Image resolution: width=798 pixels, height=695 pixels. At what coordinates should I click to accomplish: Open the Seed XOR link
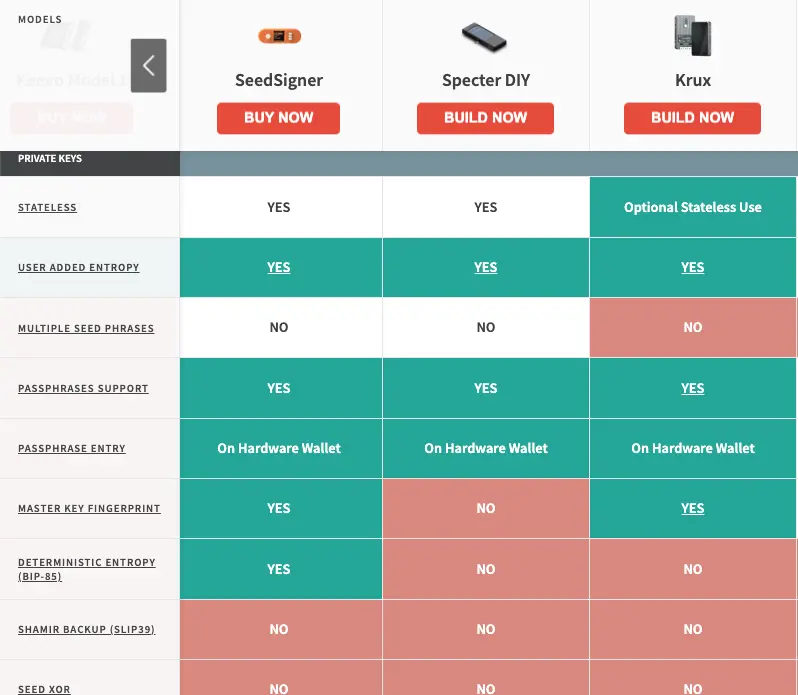44,689
